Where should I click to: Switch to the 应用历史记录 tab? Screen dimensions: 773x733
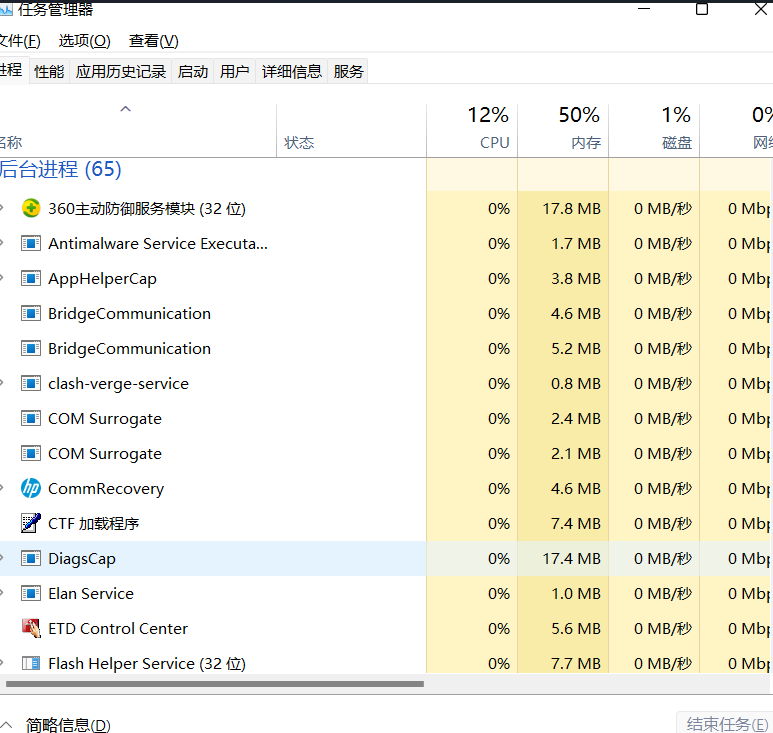(121, 71)
